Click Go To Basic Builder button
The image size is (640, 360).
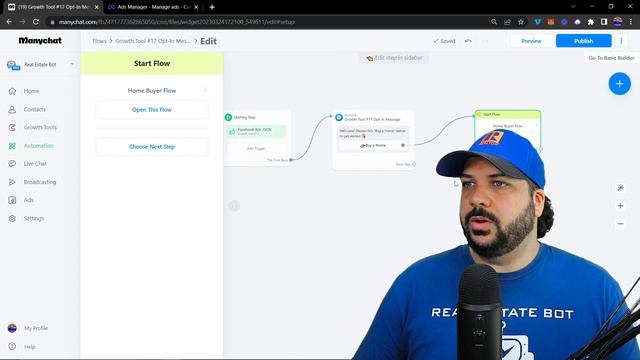611,58
